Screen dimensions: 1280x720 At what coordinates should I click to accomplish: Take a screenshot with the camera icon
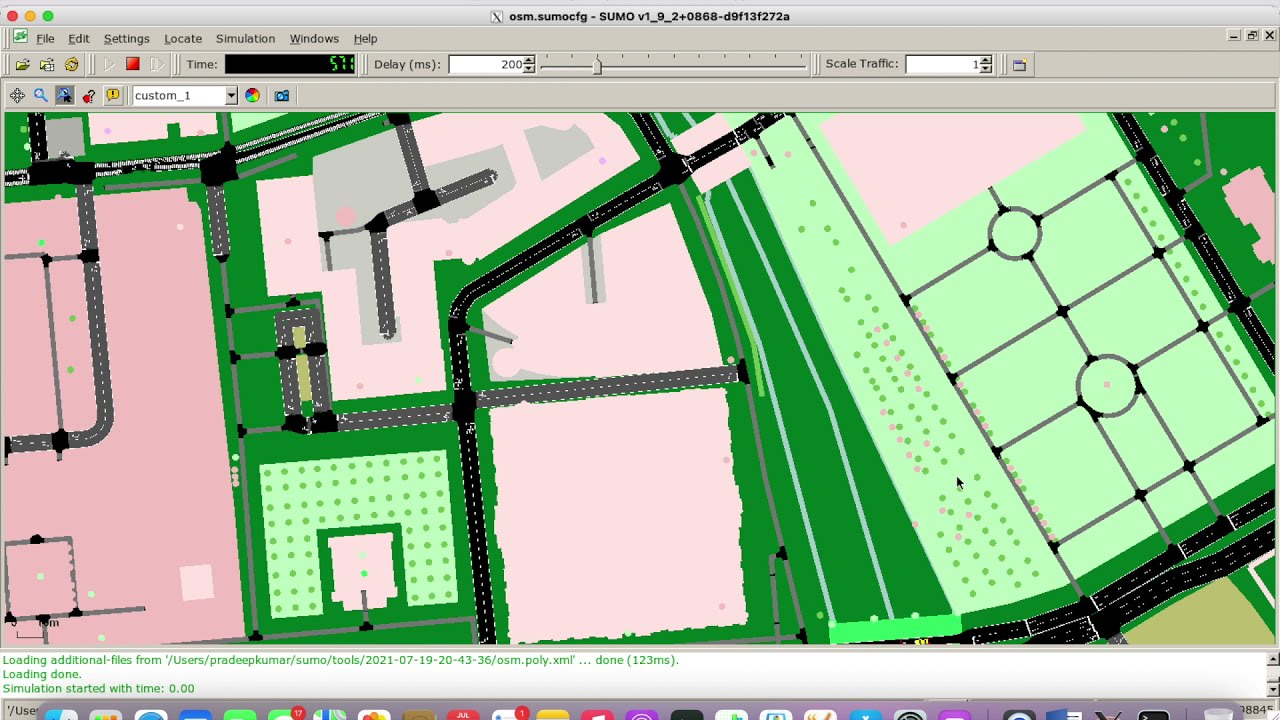point(282,95)
